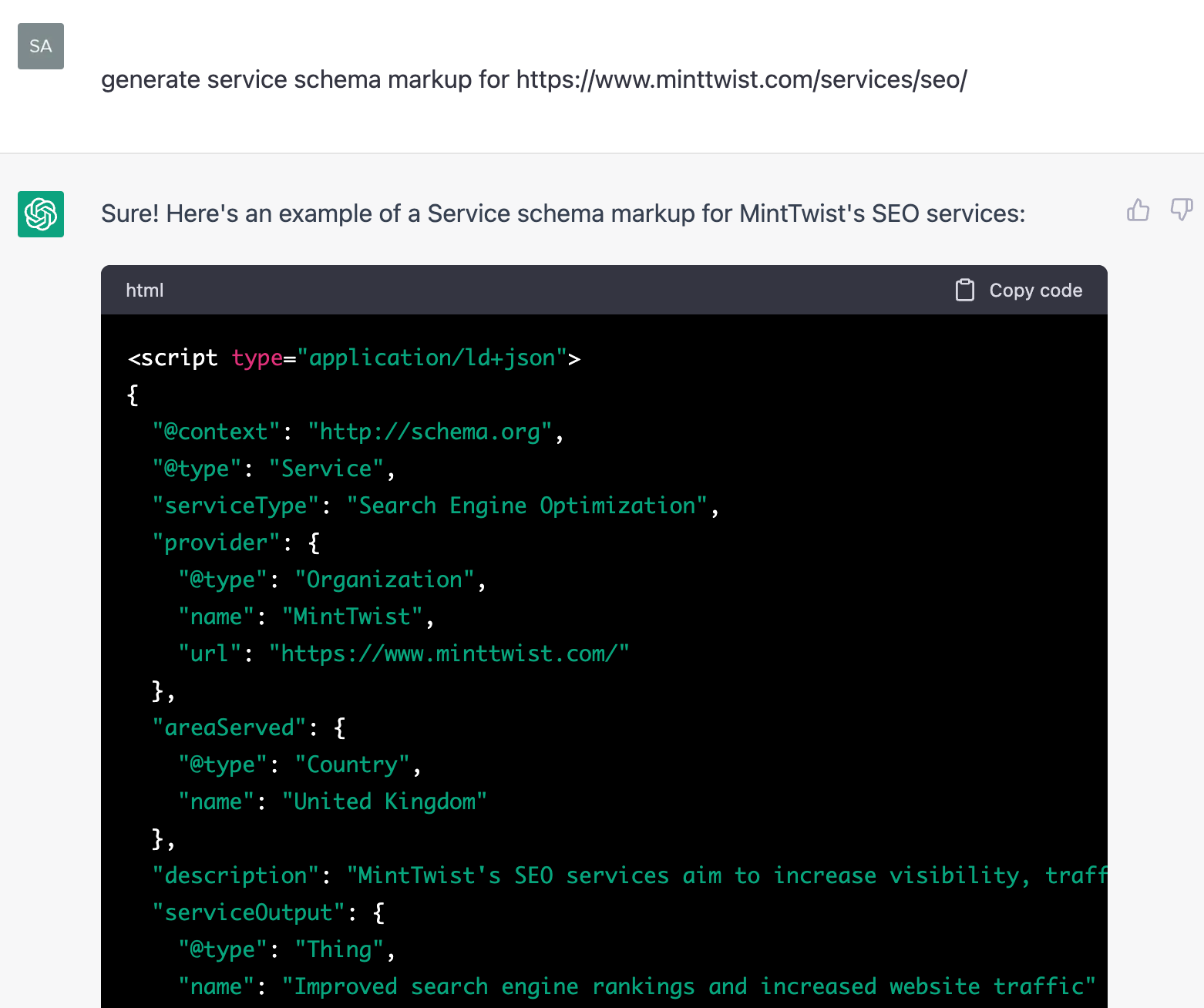Click the url https://www.minttwist.com/ line

click(404, 654)
